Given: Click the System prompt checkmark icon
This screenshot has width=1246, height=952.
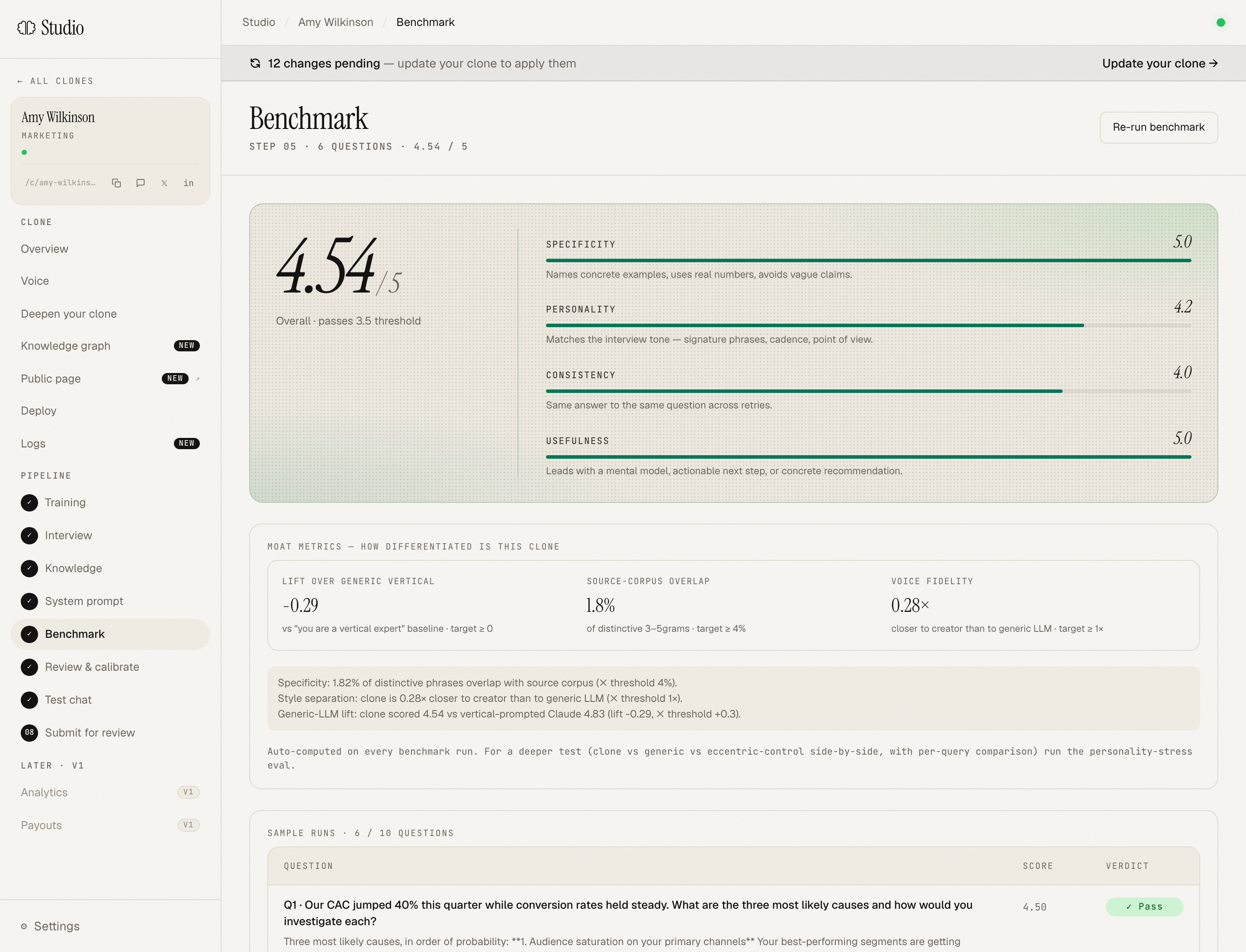Looking at the screenshot, I should click(x=29, y=601).
